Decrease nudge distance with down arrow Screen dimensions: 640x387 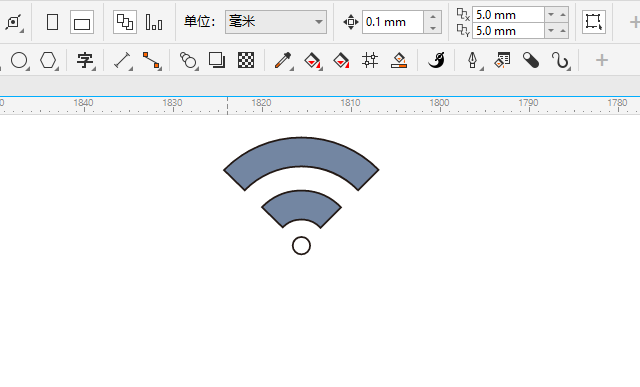click(x=433, y=28)
